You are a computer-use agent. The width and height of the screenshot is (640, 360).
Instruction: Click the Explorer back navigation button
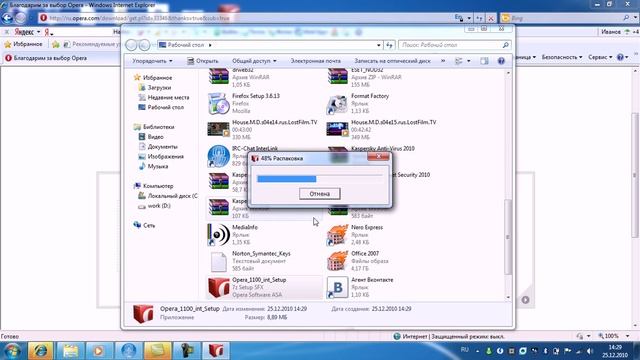point(131,45)
